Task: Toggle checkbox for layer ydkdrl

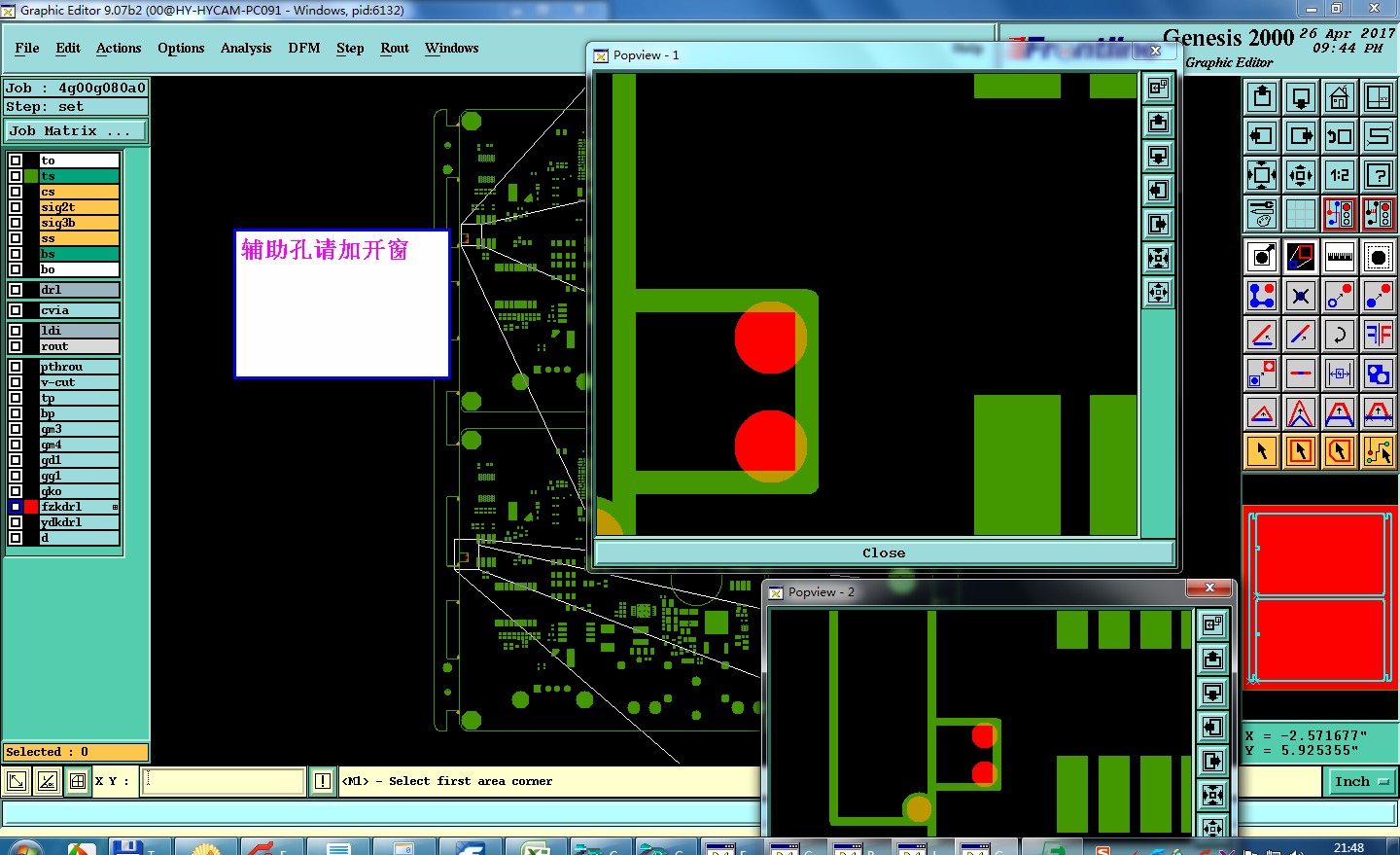Action: [x=16, y=522]
